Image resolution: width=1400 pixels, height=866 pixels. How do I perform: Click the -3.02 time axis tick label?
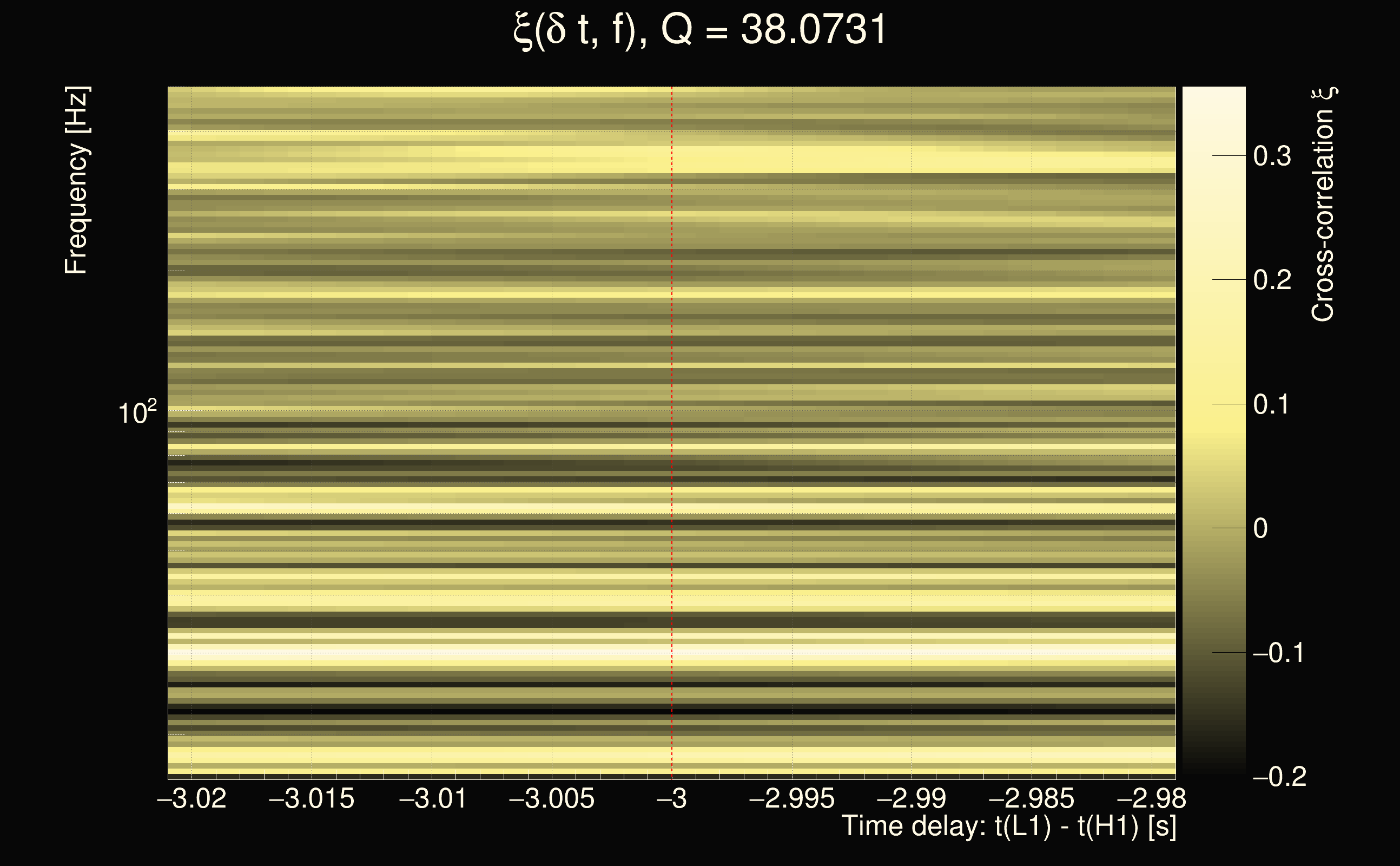click(191, 798)
